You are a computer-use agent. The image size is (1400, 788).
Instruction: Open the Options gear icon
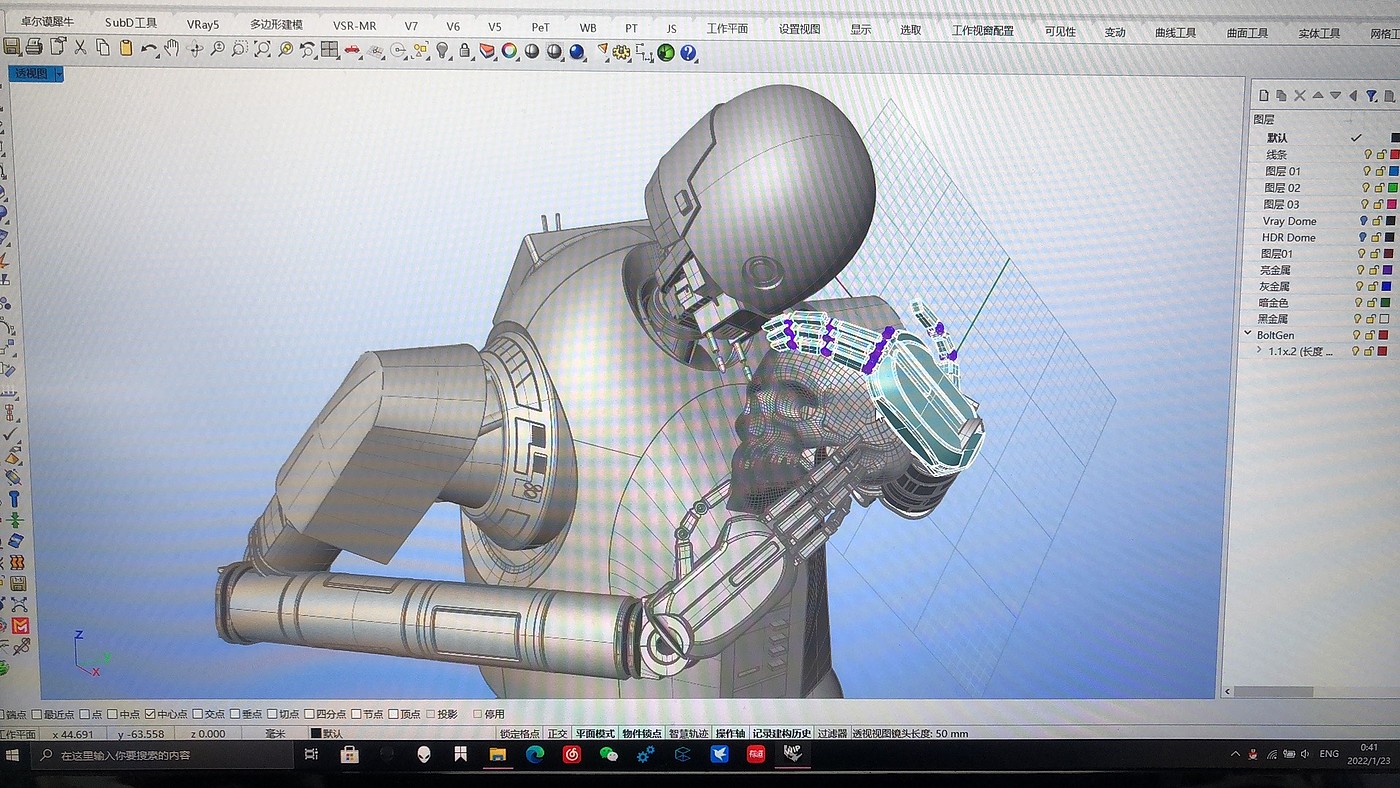(621, 51)
